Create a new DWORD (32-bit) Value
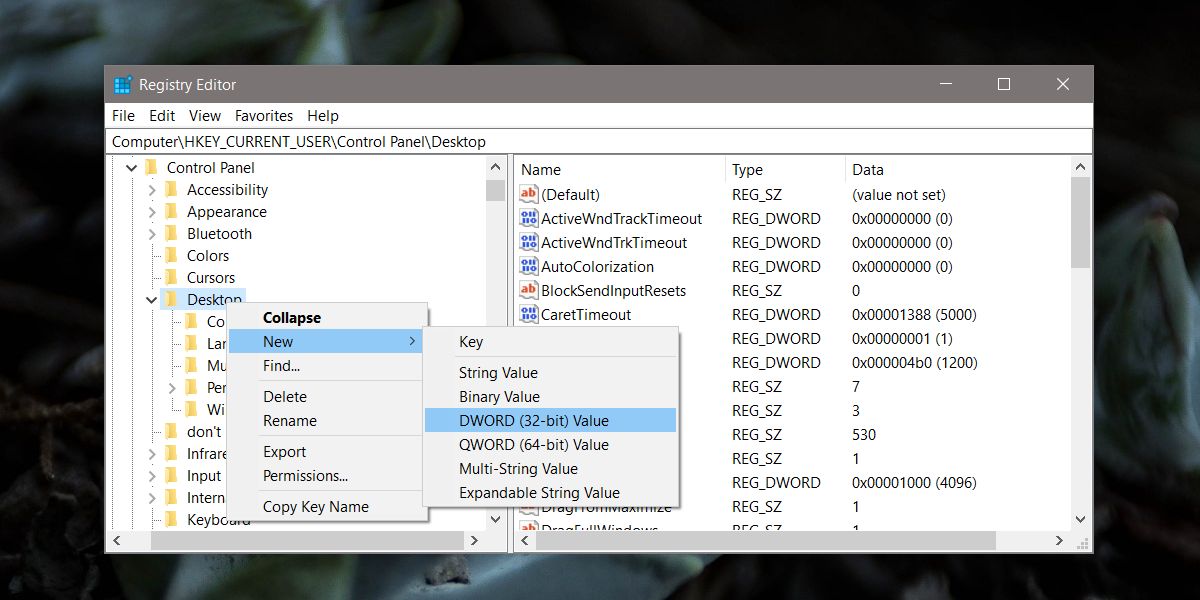The height and width of the screenshot is (600, 1200). point(550,420)
